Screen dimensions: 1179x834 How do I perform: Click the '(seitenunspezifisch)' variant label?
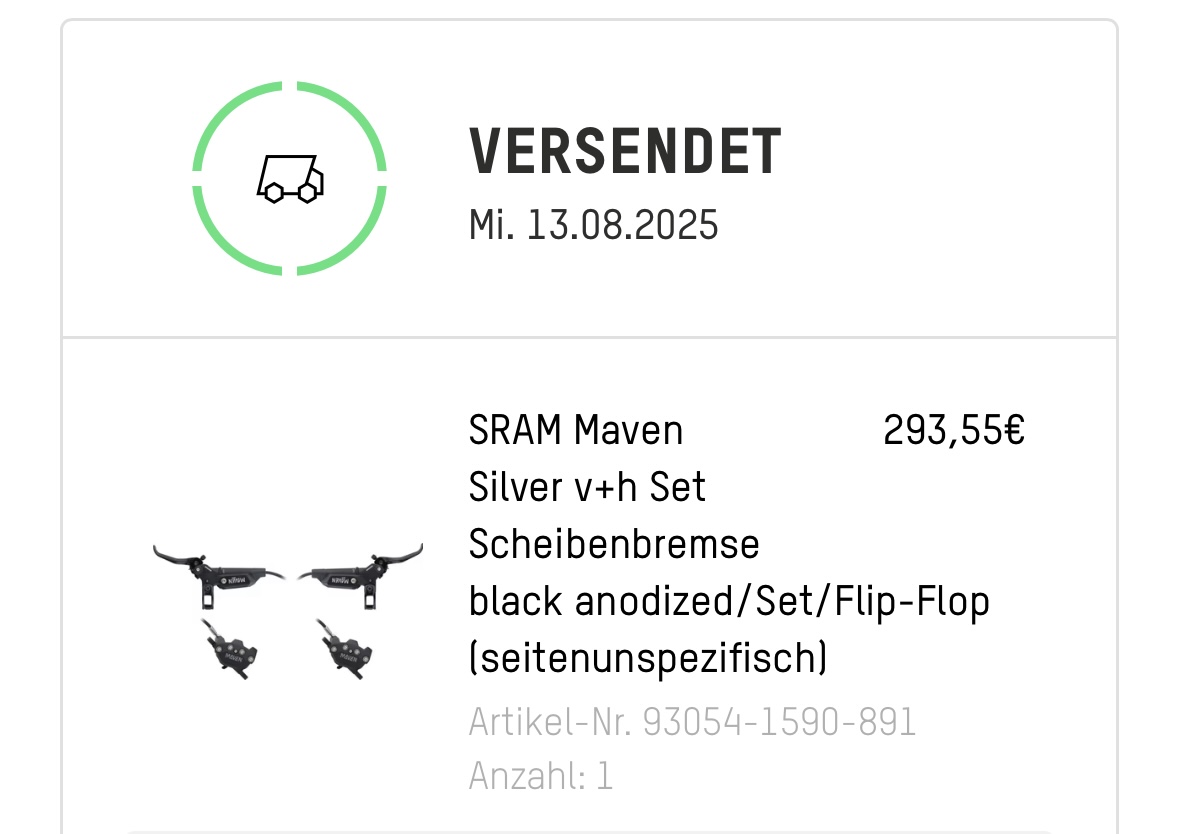pyautogui.click(x=648, y=659)
